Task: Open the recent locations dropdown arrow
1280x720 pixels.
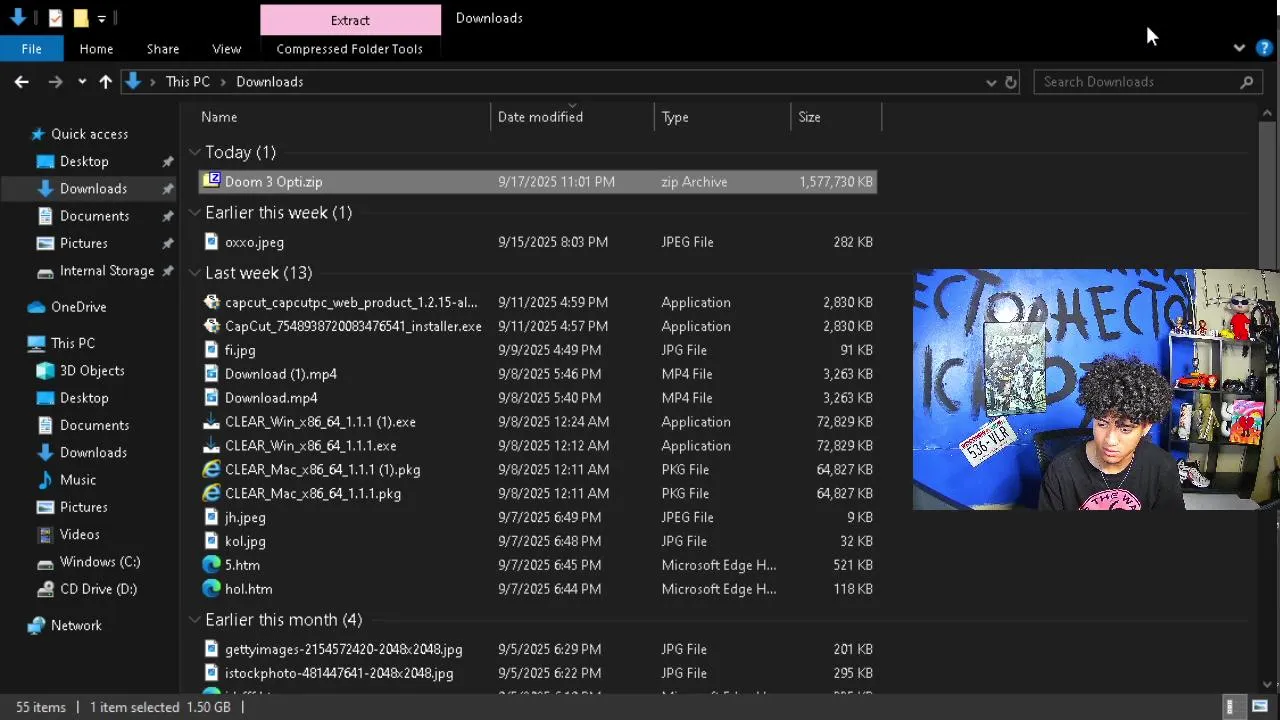Action: pos(81,82)
